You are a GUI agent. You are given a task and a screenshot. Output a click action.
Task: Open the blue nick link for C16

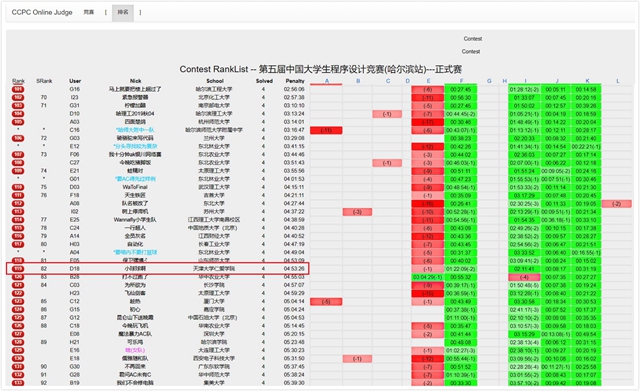135,130
